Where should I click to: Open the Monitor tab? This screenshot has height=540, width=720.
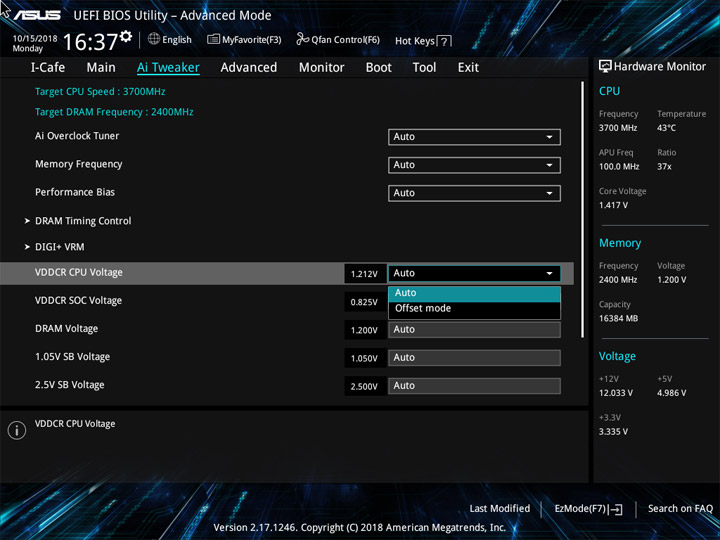click(321, 68)
